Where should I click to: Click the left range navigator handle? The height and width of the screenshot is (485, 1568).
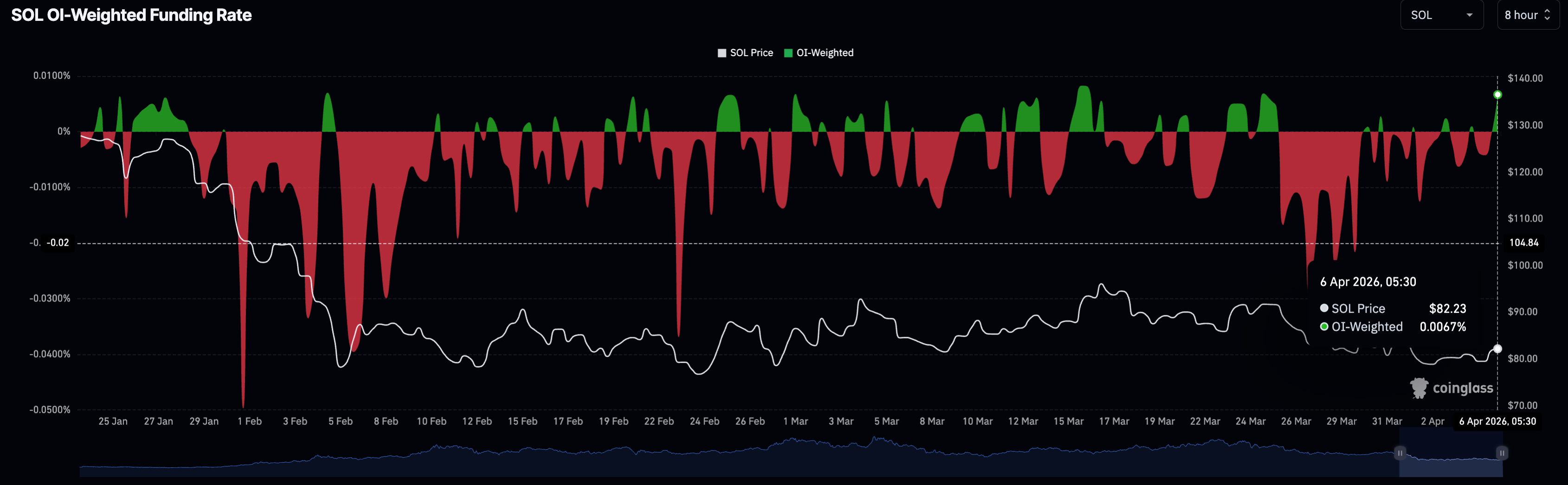tap(1400, 453)
